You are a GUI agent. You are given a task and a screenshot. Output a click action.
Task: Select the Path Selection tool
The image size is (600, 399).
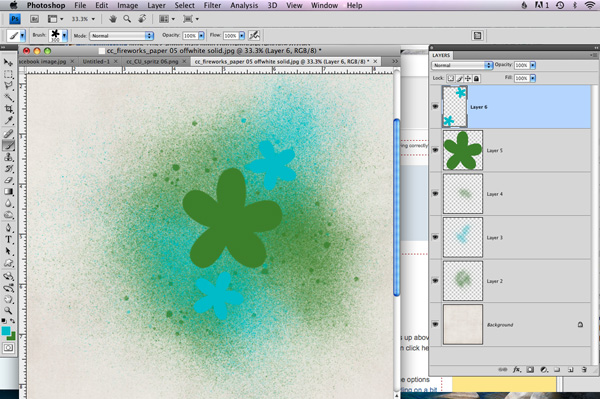click(8, 251)
